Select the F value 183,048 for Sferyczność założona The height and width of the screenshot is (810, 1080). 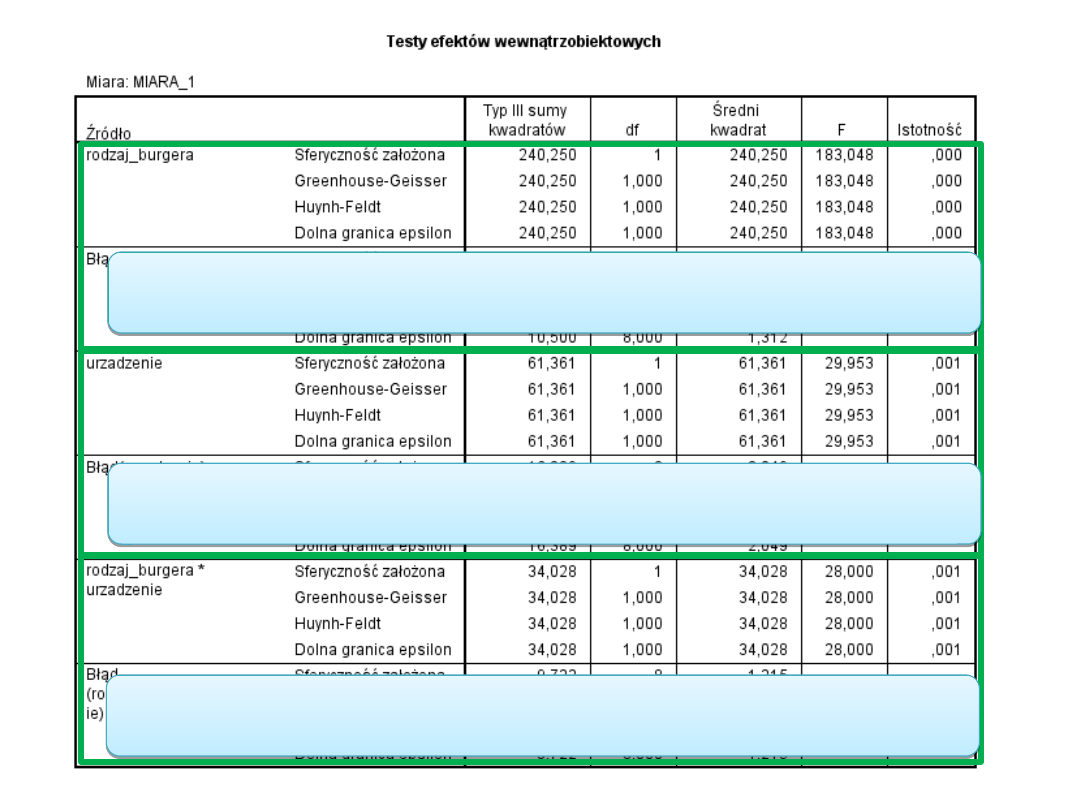click(843, 155)
